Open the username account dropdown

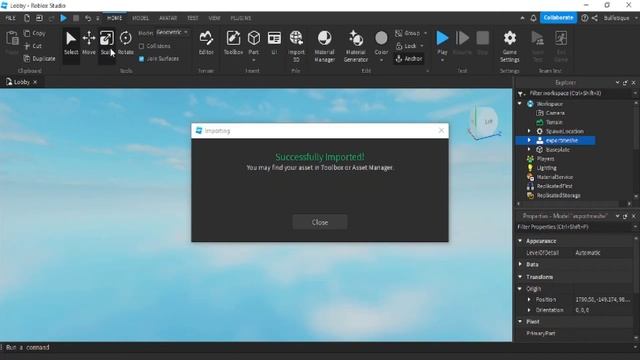[636, 18]
